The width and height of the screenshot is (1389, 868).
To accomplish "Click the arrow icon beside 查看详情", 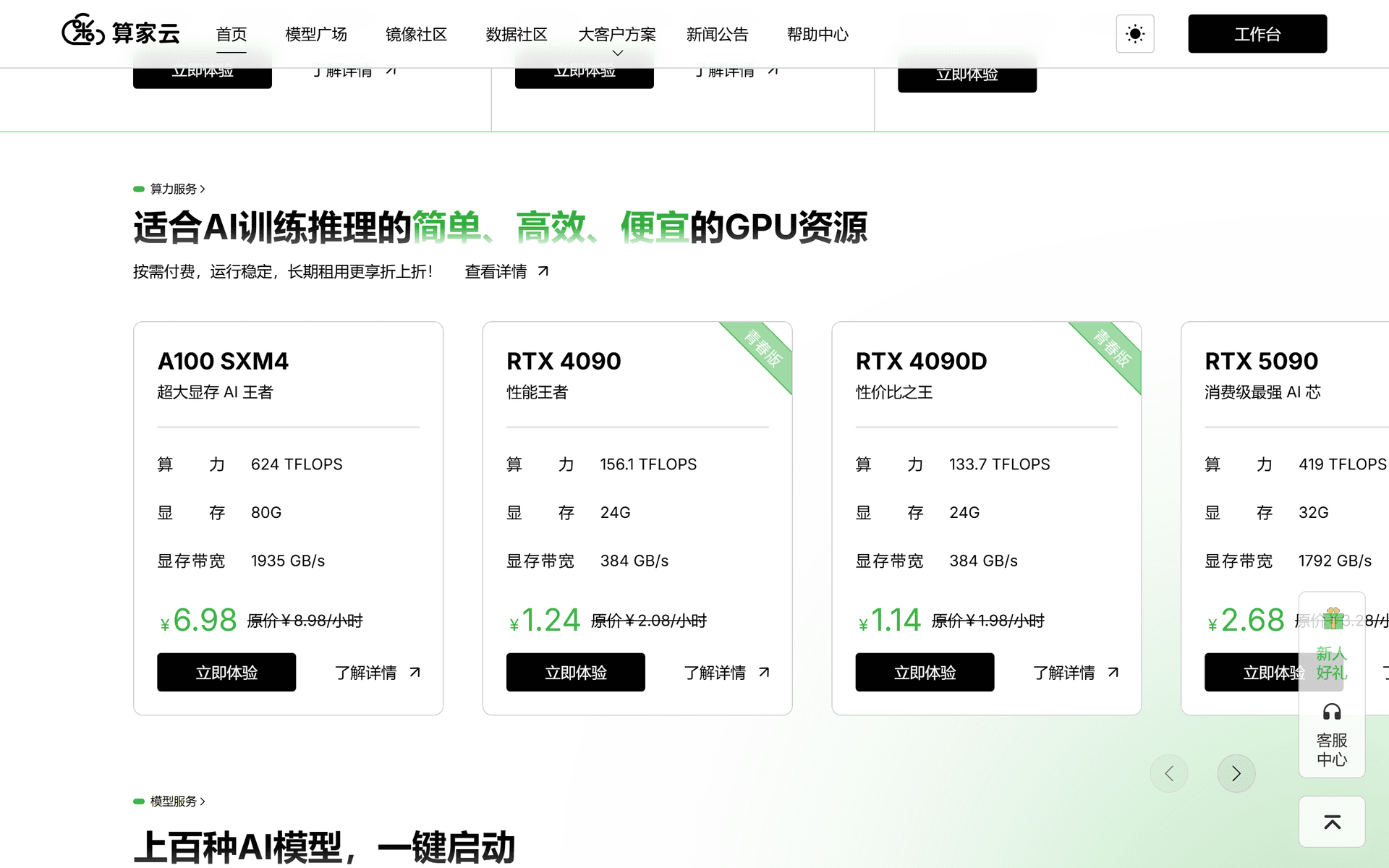I will pyautogui.click(x=543, y=271).
